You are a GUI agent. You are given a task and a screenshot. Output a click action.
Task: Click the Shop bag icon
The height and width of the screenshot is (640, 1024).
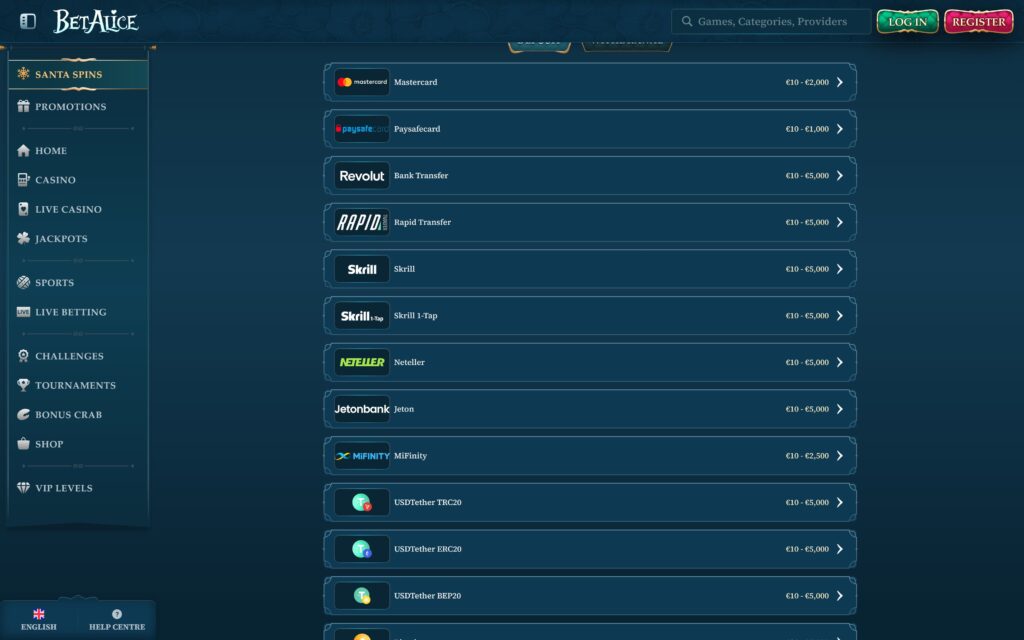click(24, 444)
